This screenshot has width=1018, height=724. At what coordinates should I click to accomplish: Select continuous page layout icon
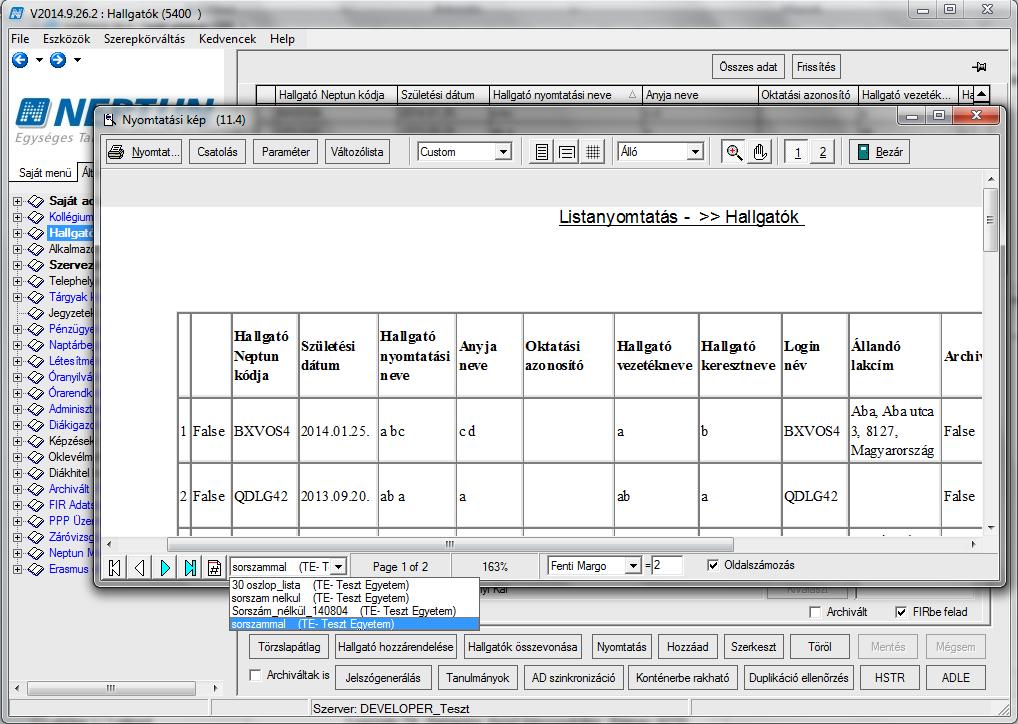[x=567, y=152]
